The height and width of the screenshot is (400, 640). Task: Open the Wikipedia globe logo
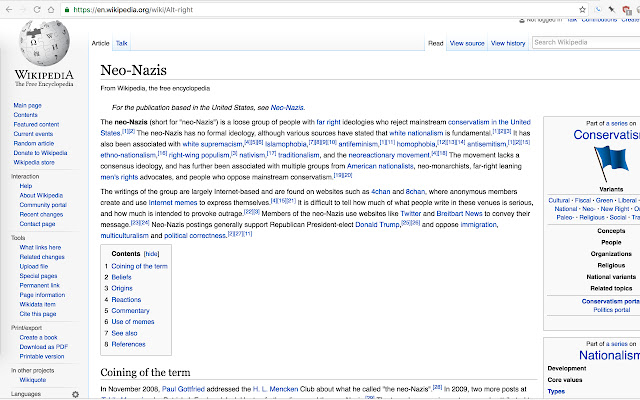tap(44, 43)
